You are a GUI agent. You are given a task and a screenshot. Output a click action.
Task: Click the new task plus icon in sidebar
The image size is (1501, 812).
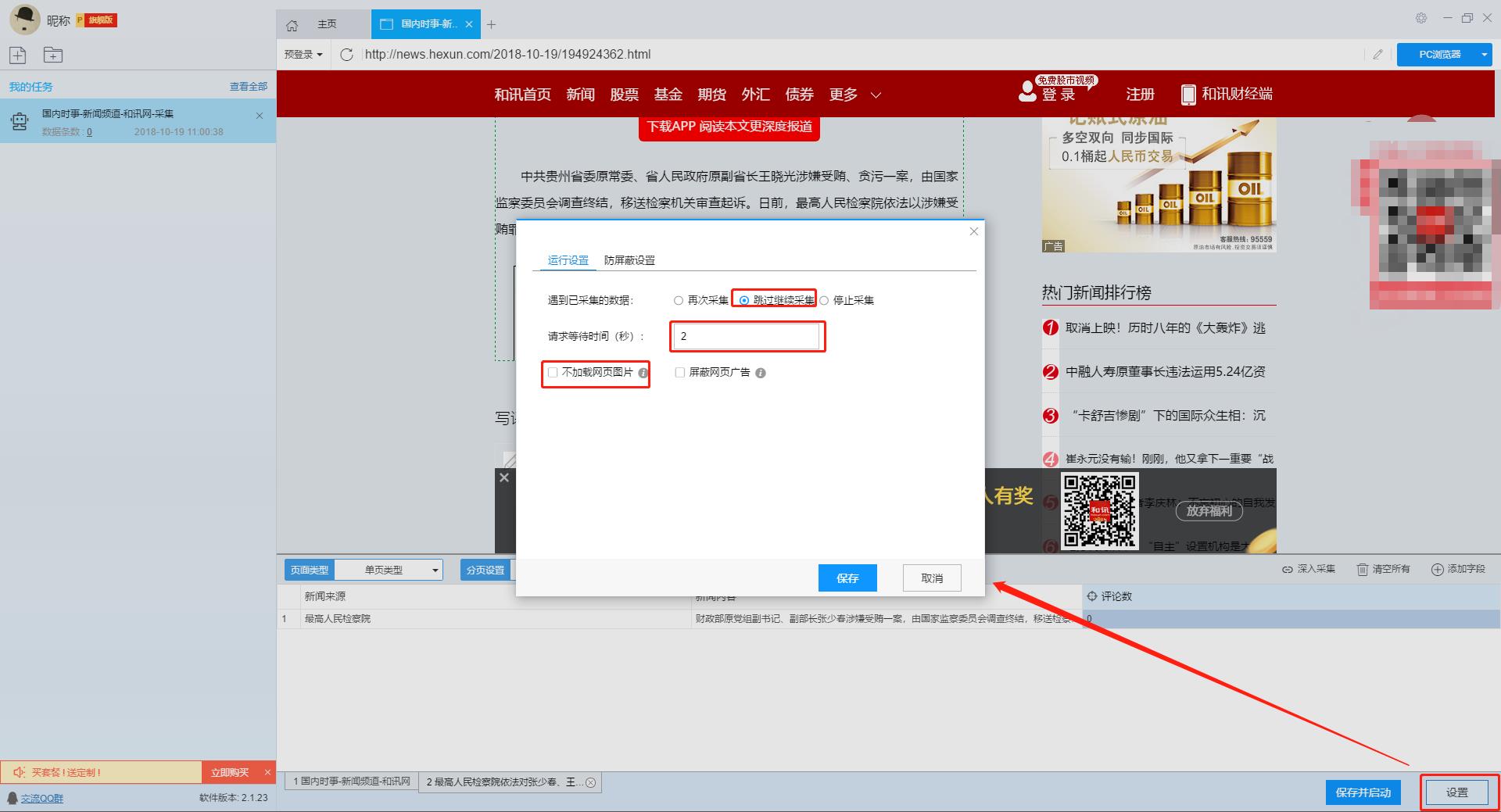coord(18,55)
